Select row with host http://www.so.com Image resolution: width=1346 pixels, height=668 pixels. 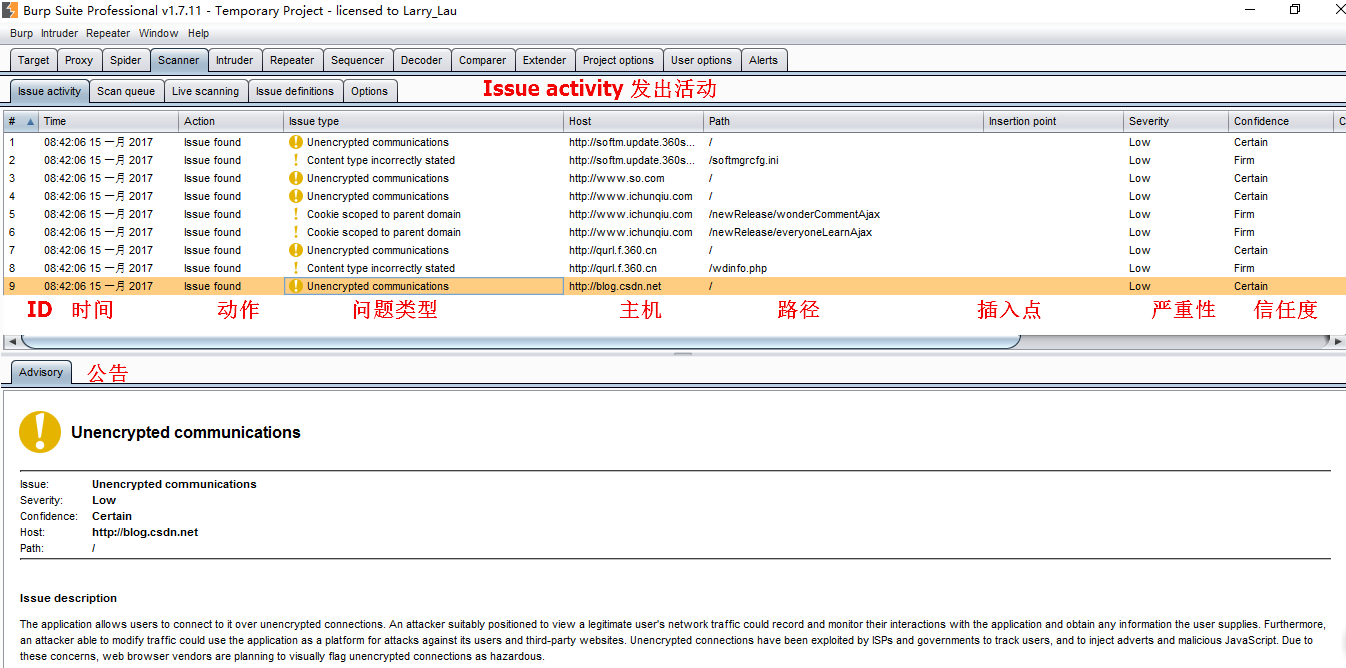click(673, 178)
